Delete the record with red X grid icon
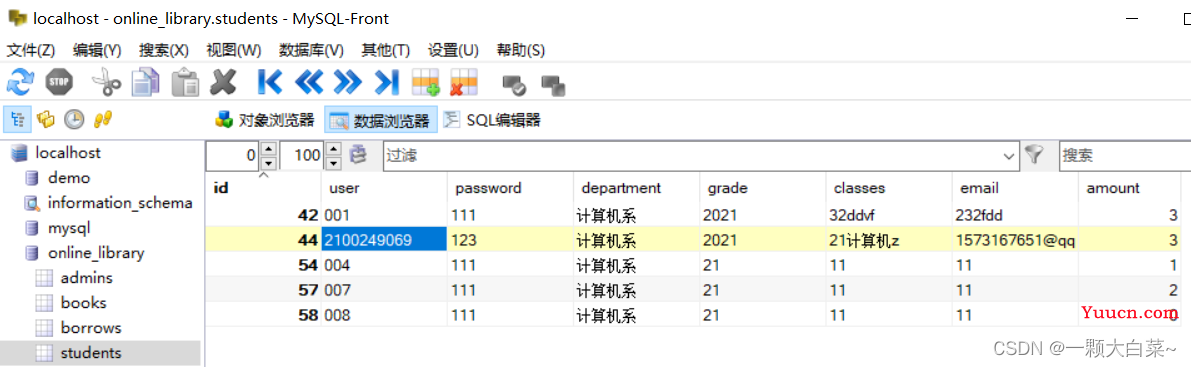Viewport: 1191px width, 367px height. tap(464, 82)
